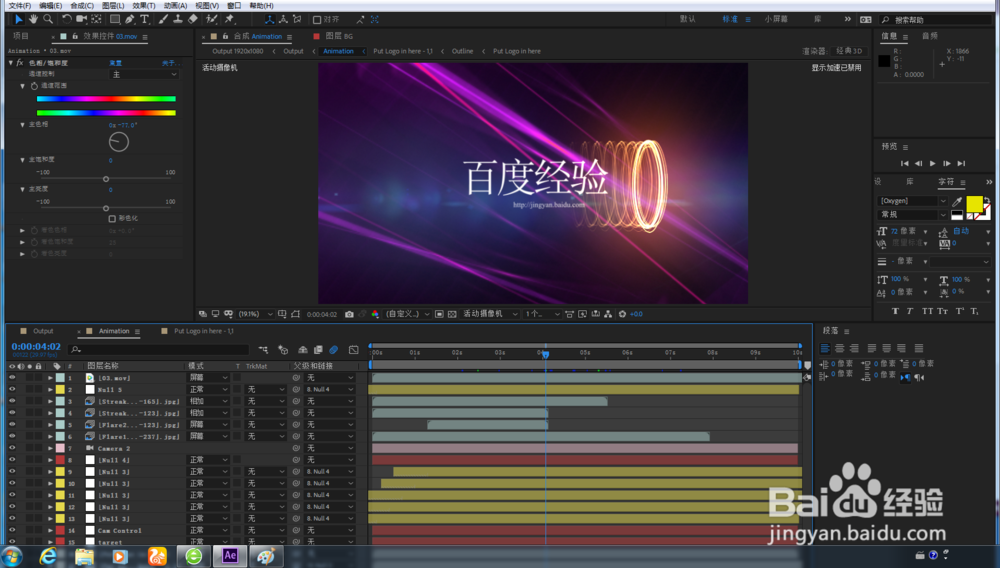Open the Windows Start menu

click(12, 556)
